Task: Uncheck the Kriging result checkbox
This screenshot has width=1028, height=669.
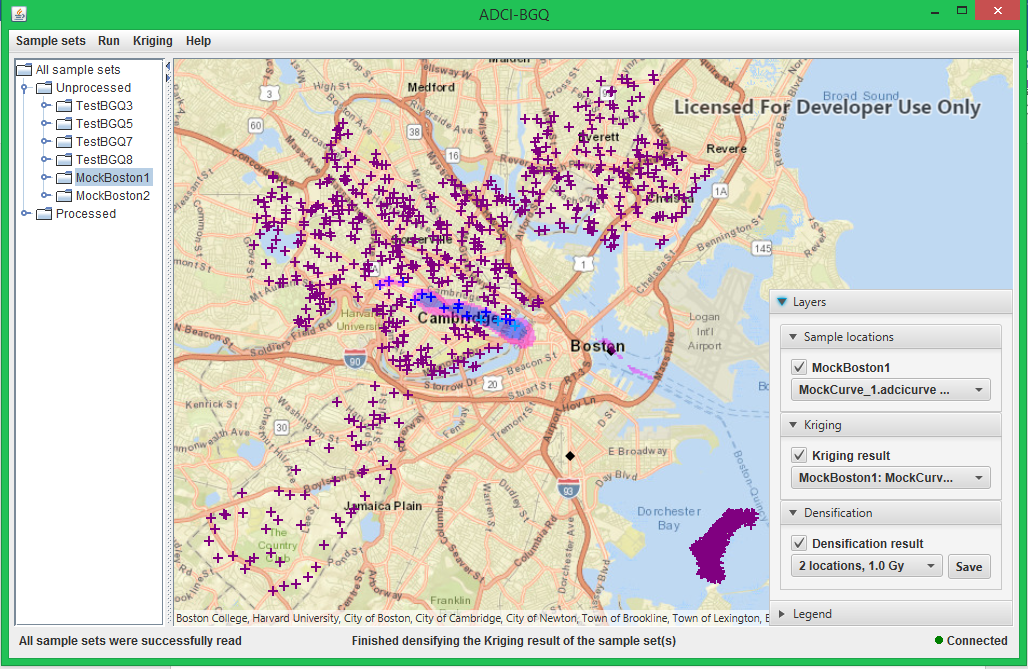Action: (x=799, y=455)
